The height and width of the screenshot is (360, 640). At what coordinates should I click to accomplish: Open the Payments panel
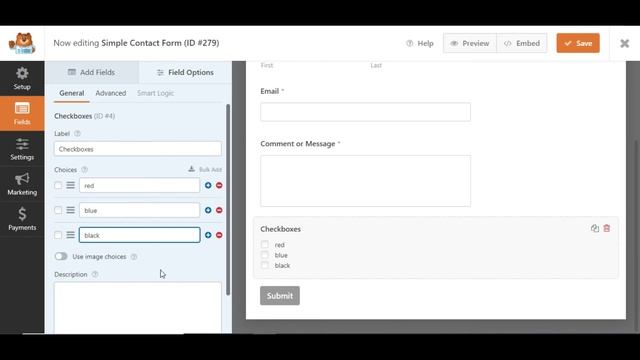click(x=22, y=219)
